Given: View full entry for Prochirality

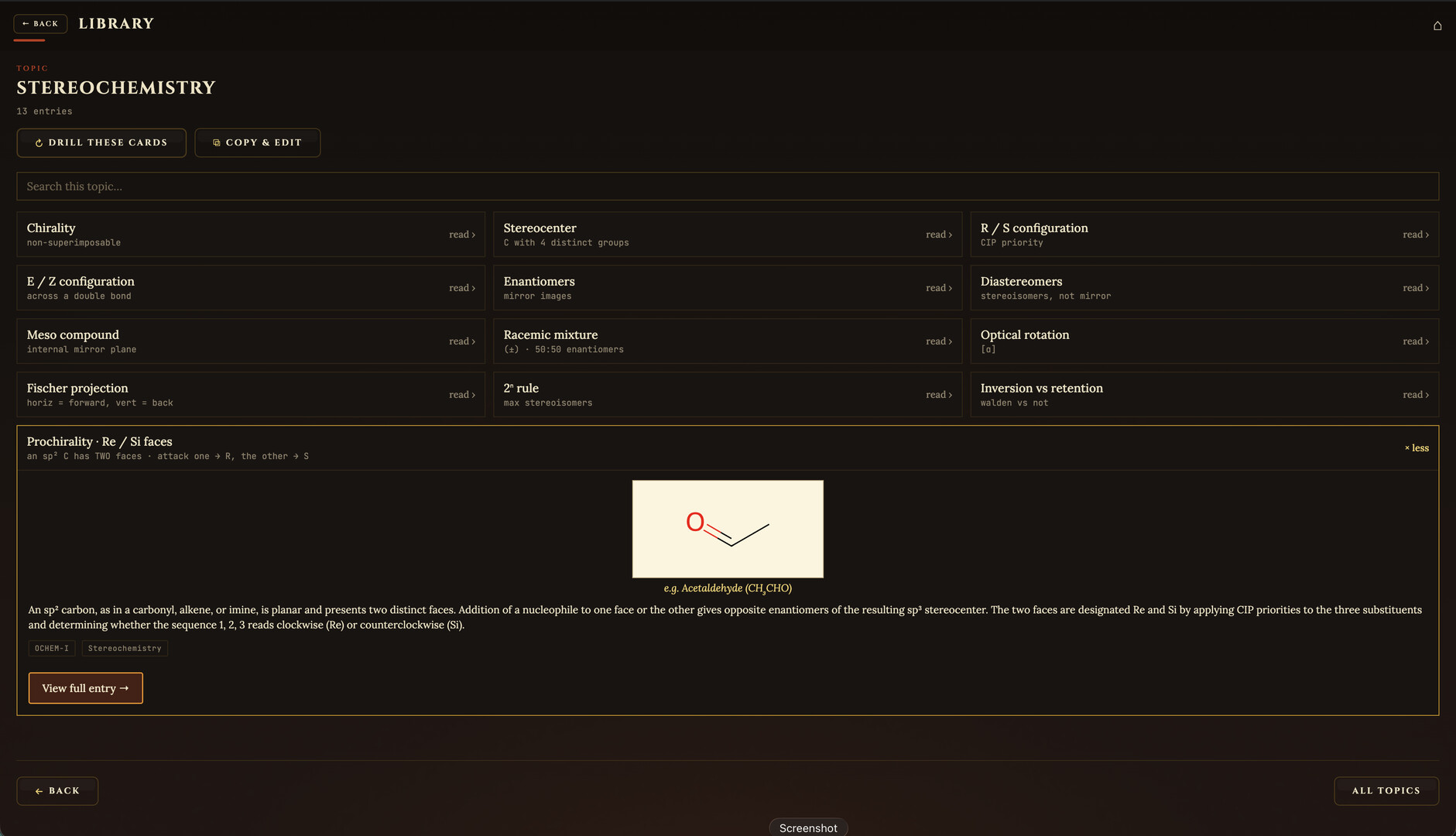Looking at the screenshot, I should (x=86, y=688).
